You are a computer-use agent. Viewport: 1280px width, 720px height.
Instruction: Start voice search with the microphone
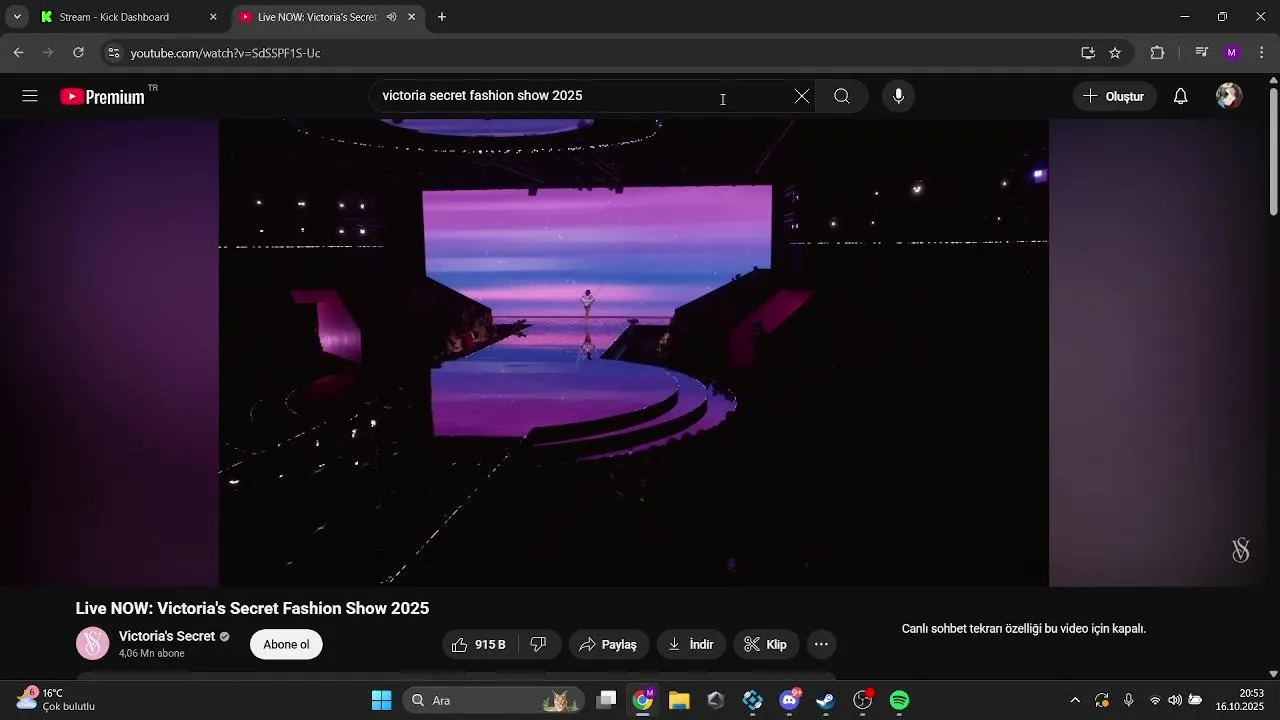[x=898, y=96]
